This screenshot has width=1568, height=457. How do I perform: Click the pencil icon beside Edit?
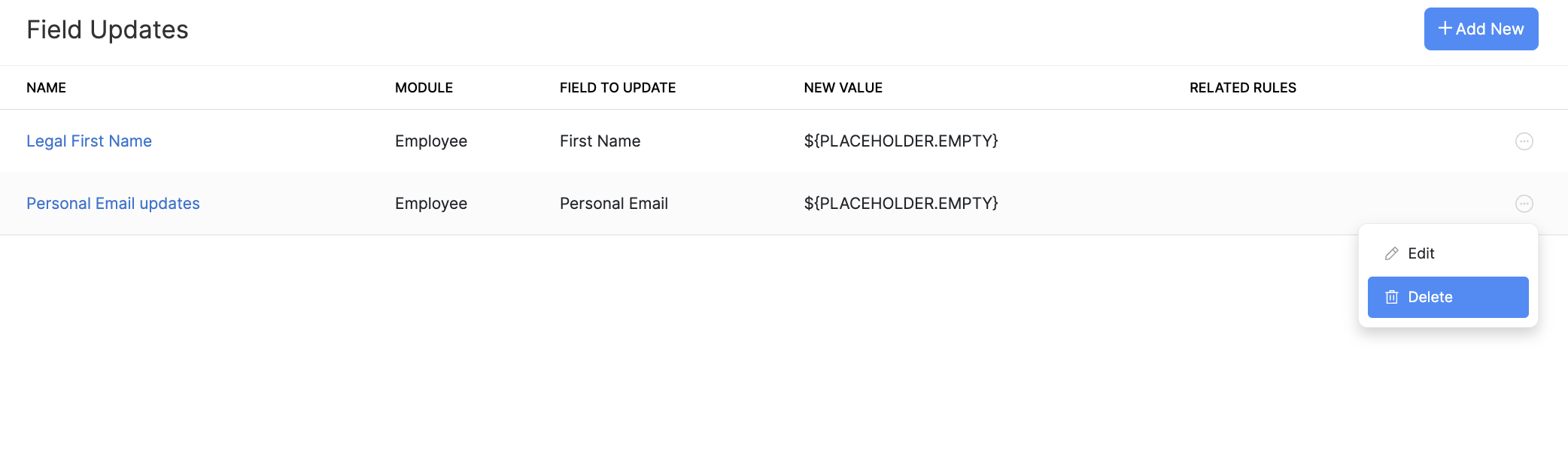point(1391,254)
